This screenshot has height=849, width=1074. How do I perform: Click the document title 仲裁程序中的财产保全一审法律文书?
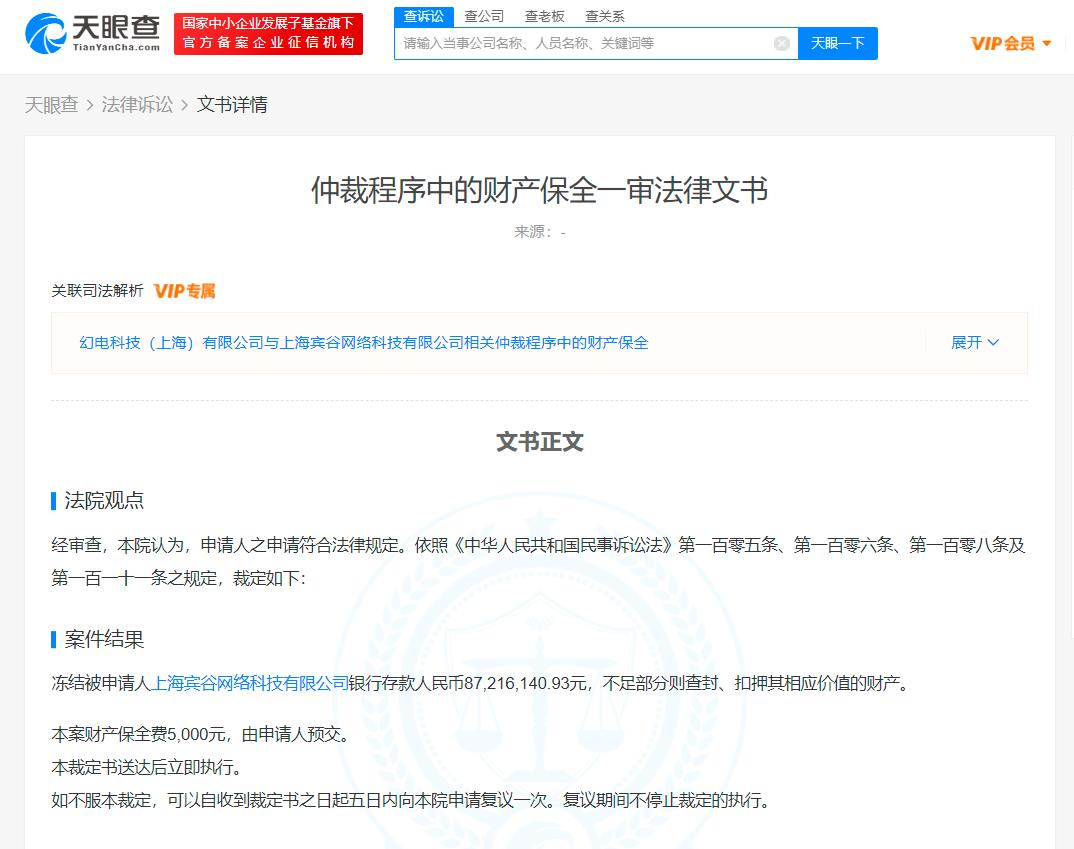[x=540, y=190]
